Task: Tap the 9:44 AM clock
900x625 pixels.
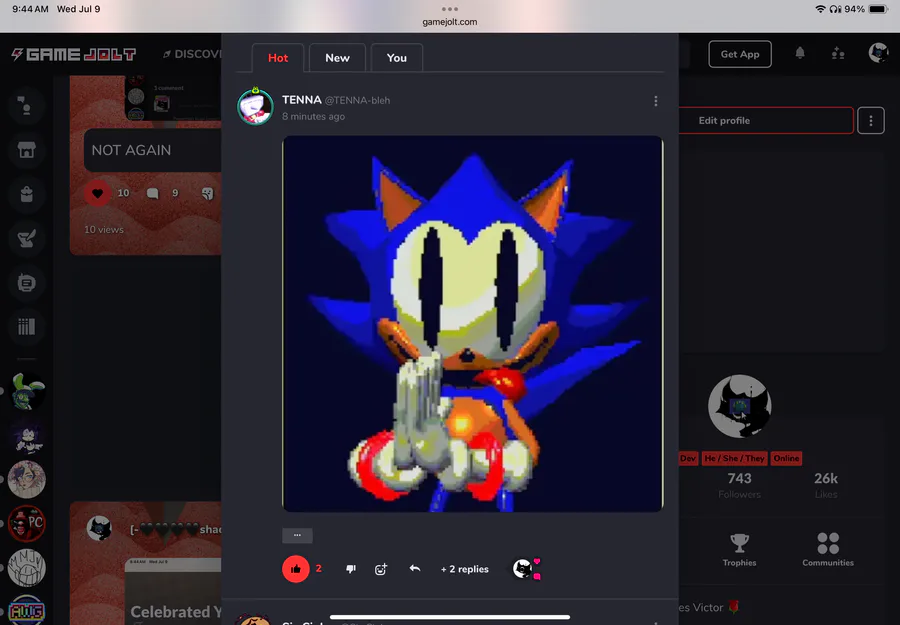Action: [x=30, y=9]
